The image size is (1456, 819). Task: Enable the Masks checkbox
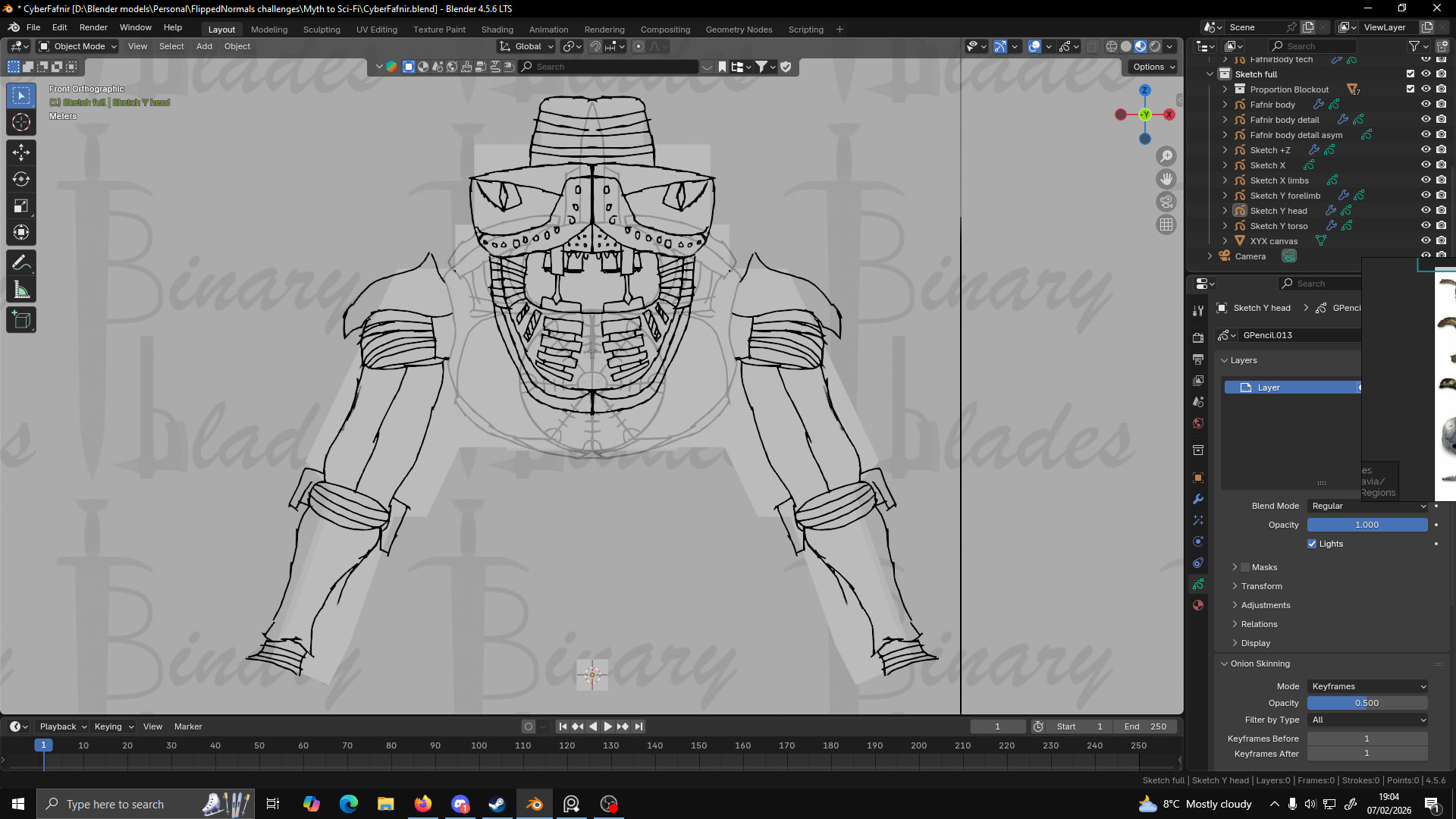tap(1245, 567)
